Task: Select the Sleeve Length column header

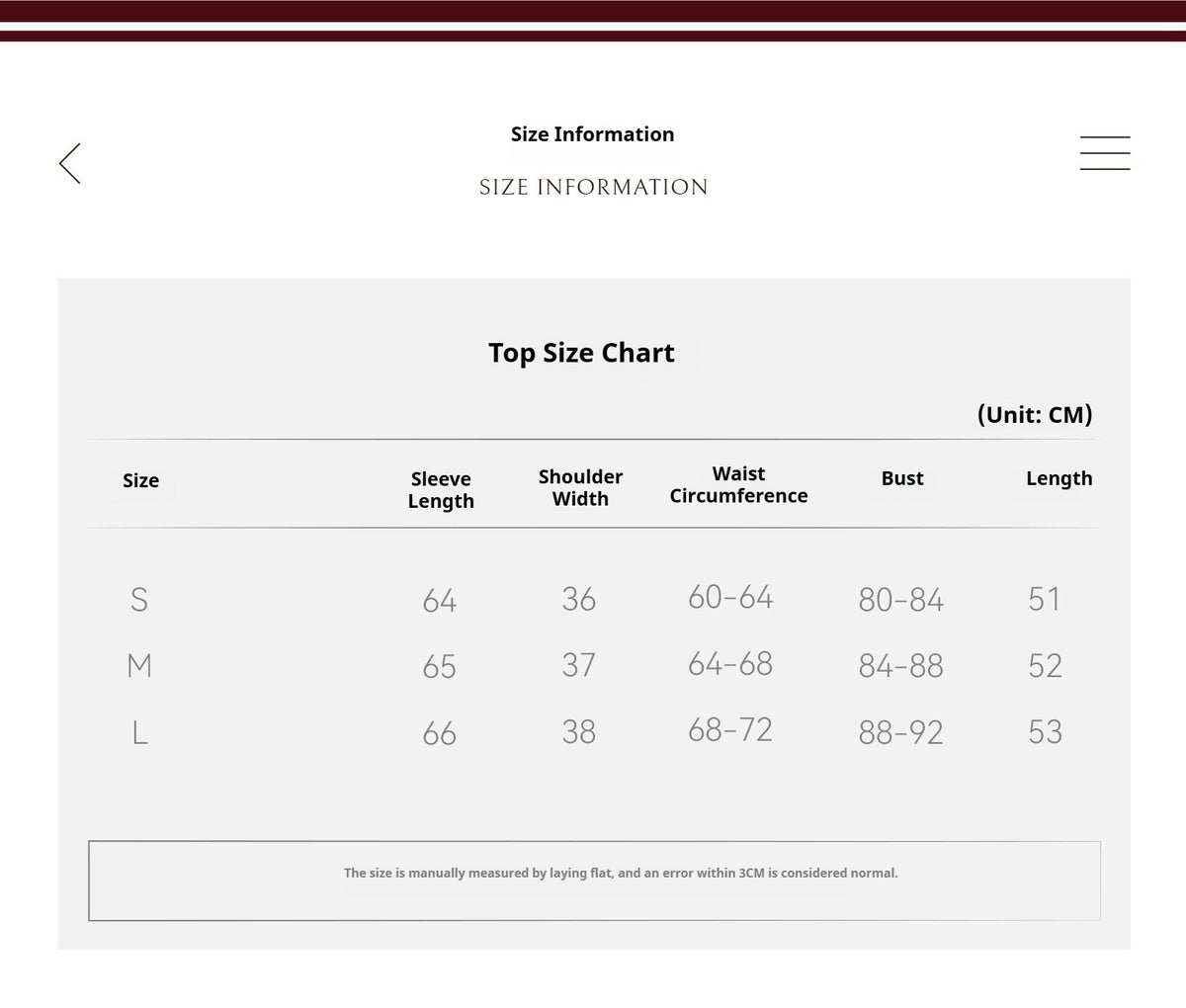Action: [441, 489]
